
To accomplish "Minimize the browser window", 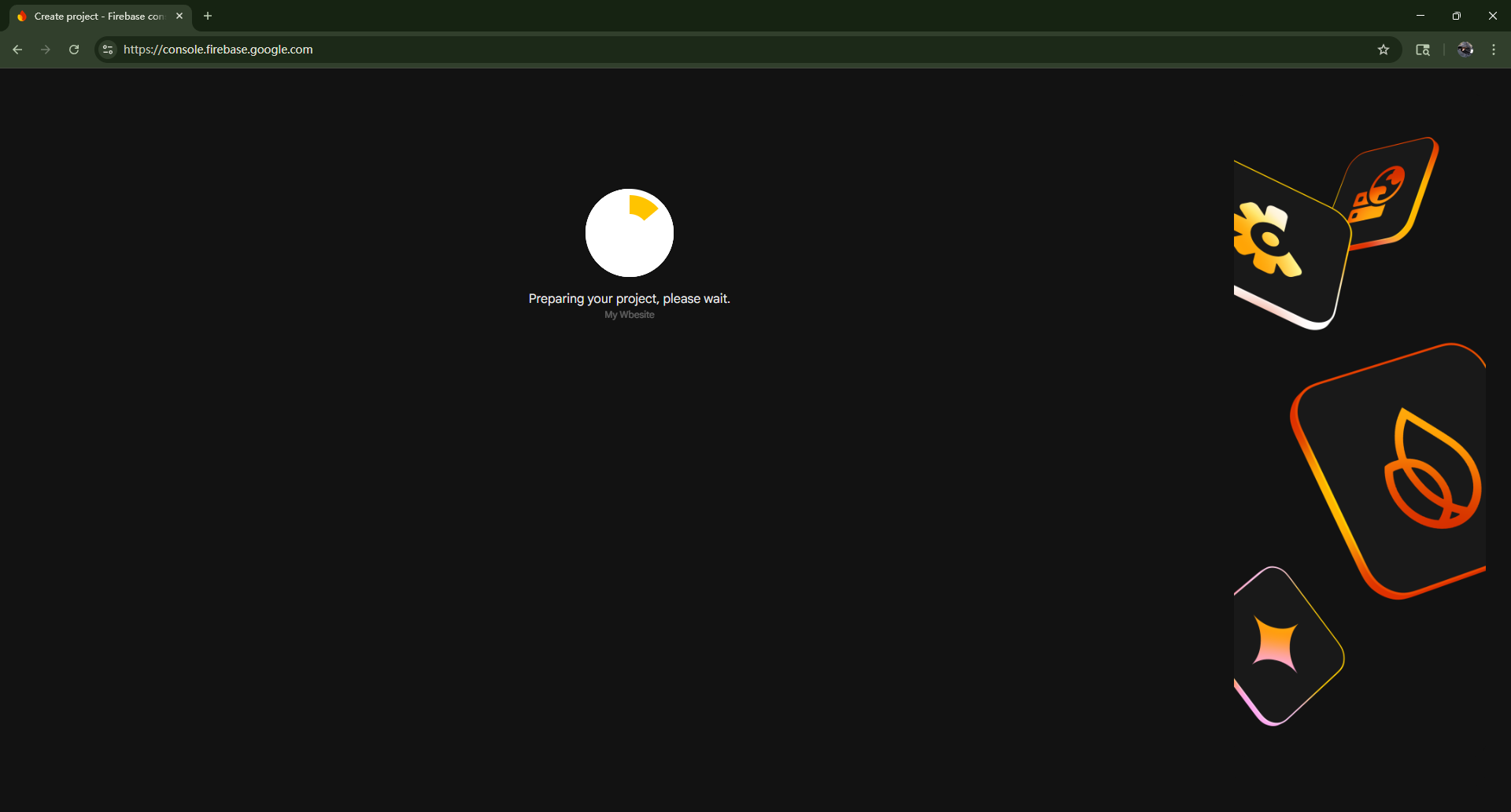I will coord(1420,16).
